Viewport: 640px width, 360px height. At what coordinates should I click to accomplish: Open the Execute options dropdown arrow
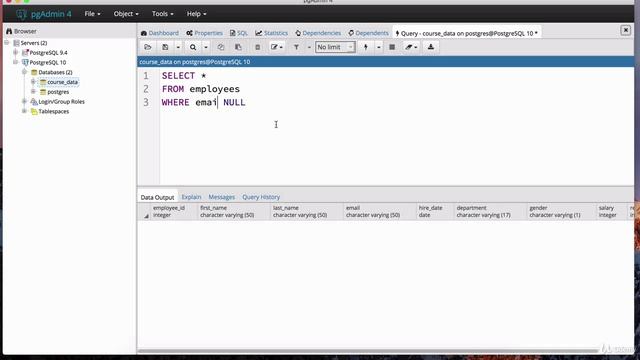tap(378, 47)
